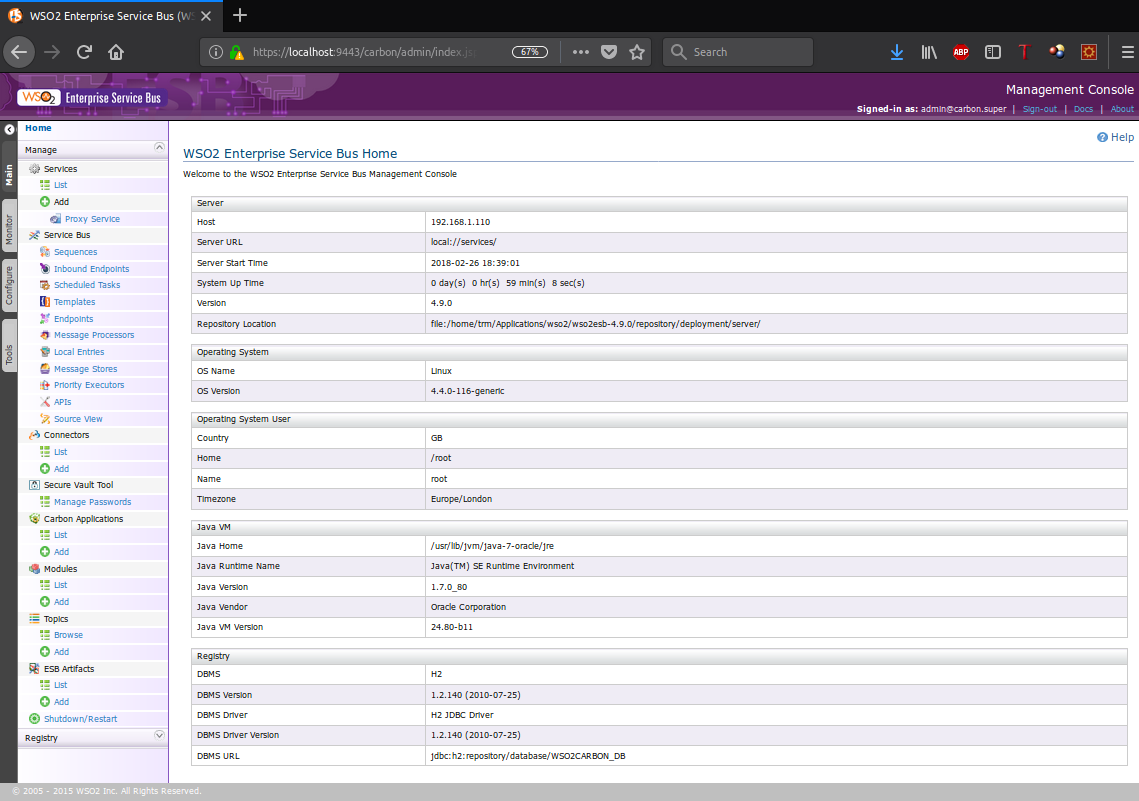Click the Help icon link
Viewport: 1139px width, 801px height.
[x=1102, y=137]
